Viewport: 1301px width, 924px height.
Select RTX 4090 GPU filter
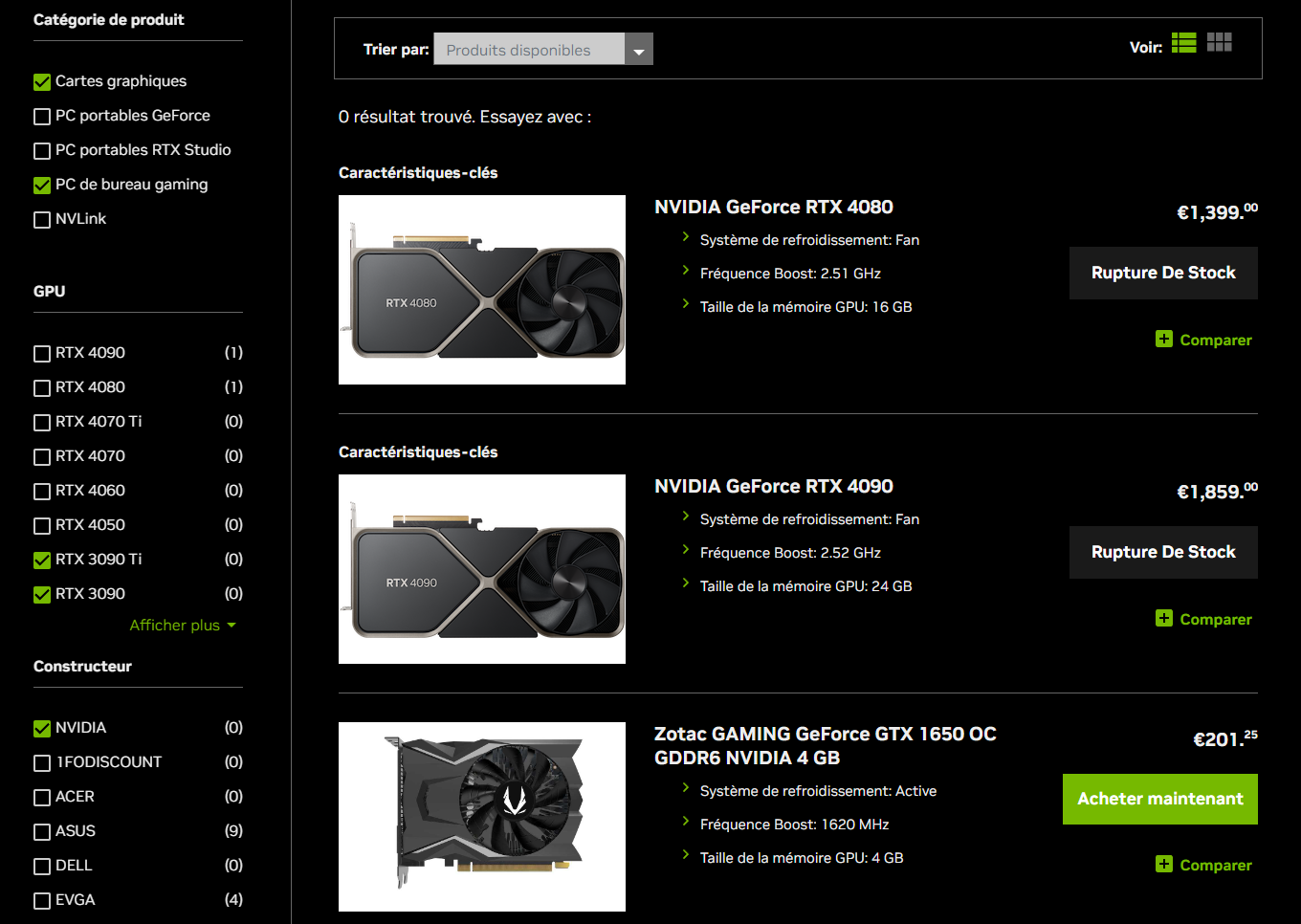[x=42, y=354]
